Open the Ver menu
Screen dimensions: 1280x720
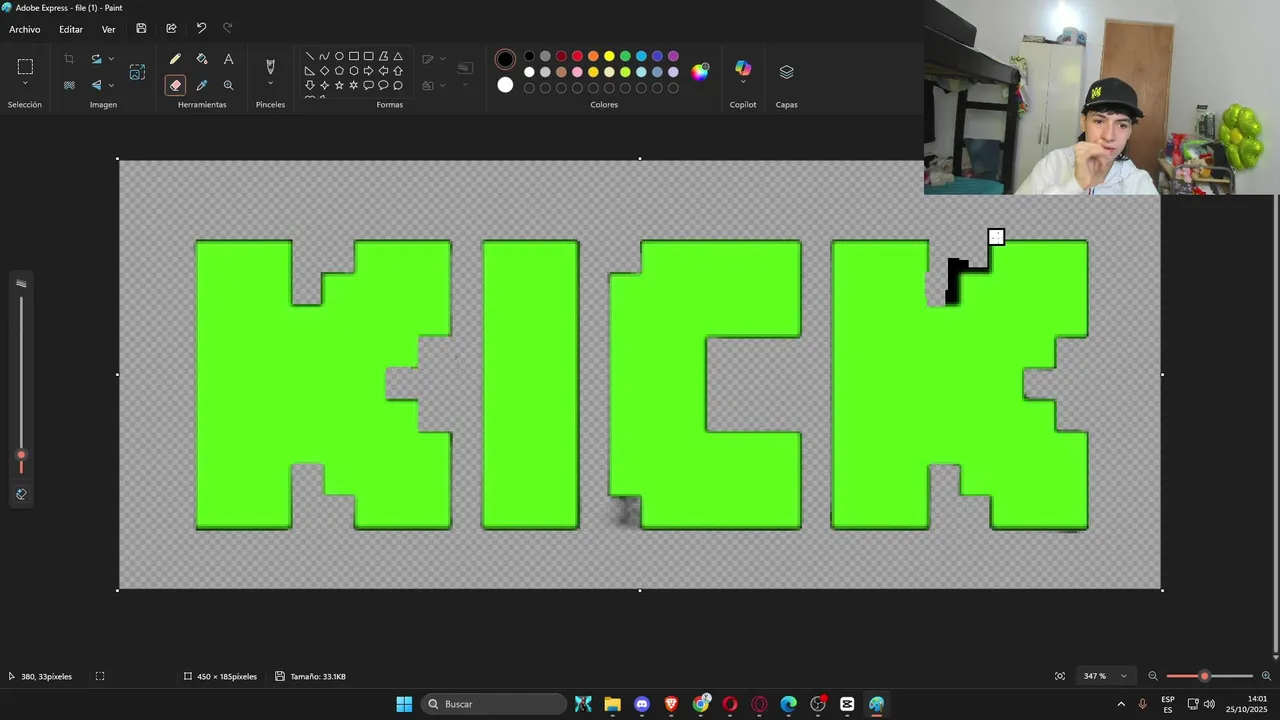click(108, 29)
